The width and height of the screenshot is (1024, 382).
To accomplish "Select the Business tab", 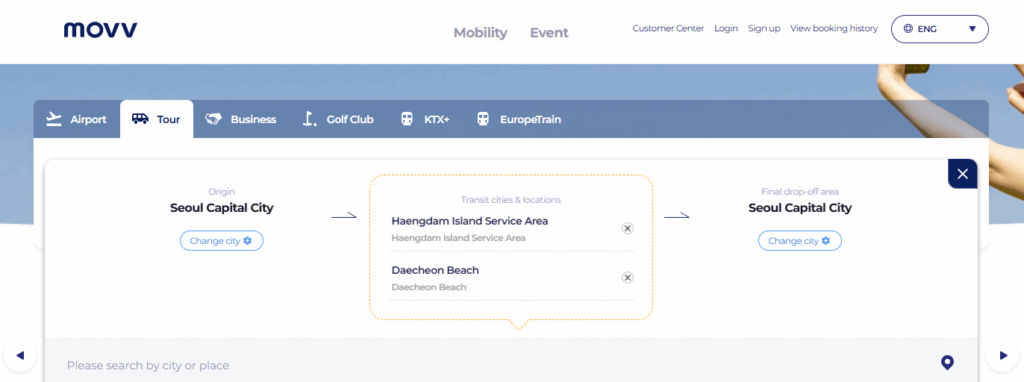I will click(x=240, y=119).
